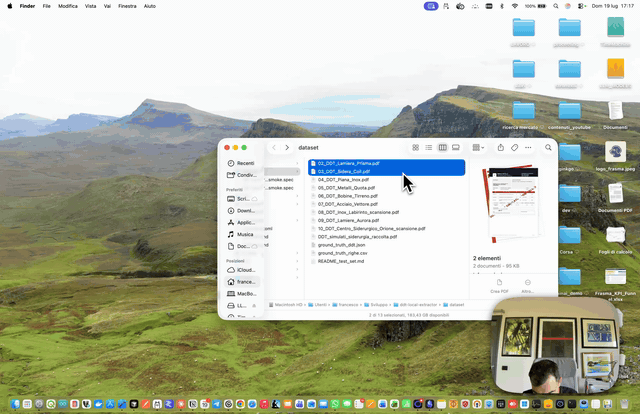Select README_test_set.md file

386,261
